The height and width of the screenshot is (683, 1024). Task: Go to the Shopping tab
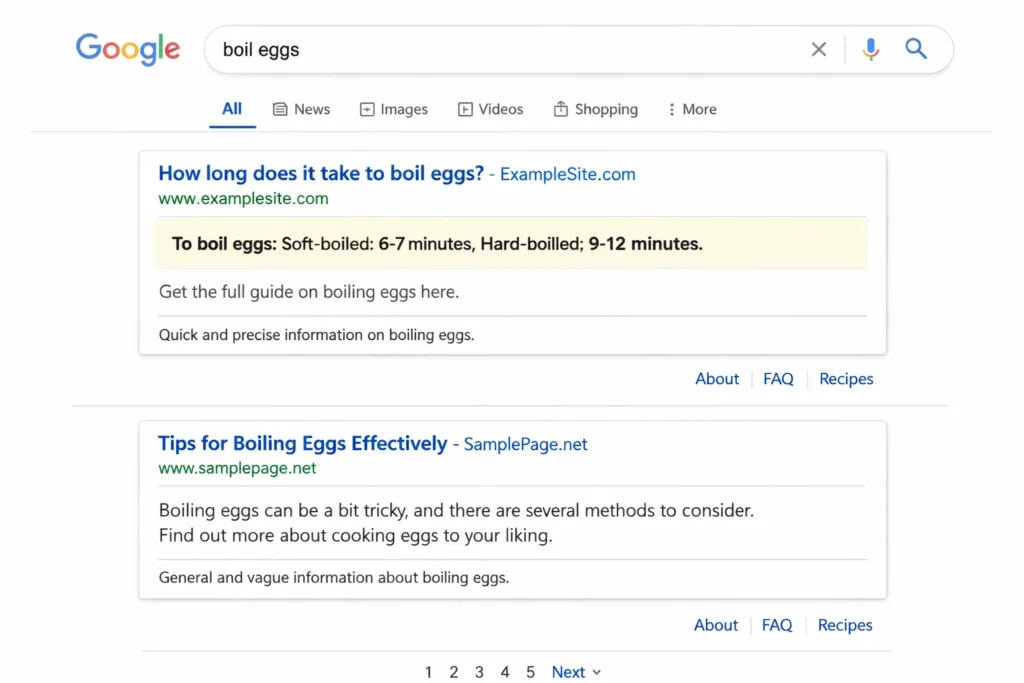click(x=595, y=109)
